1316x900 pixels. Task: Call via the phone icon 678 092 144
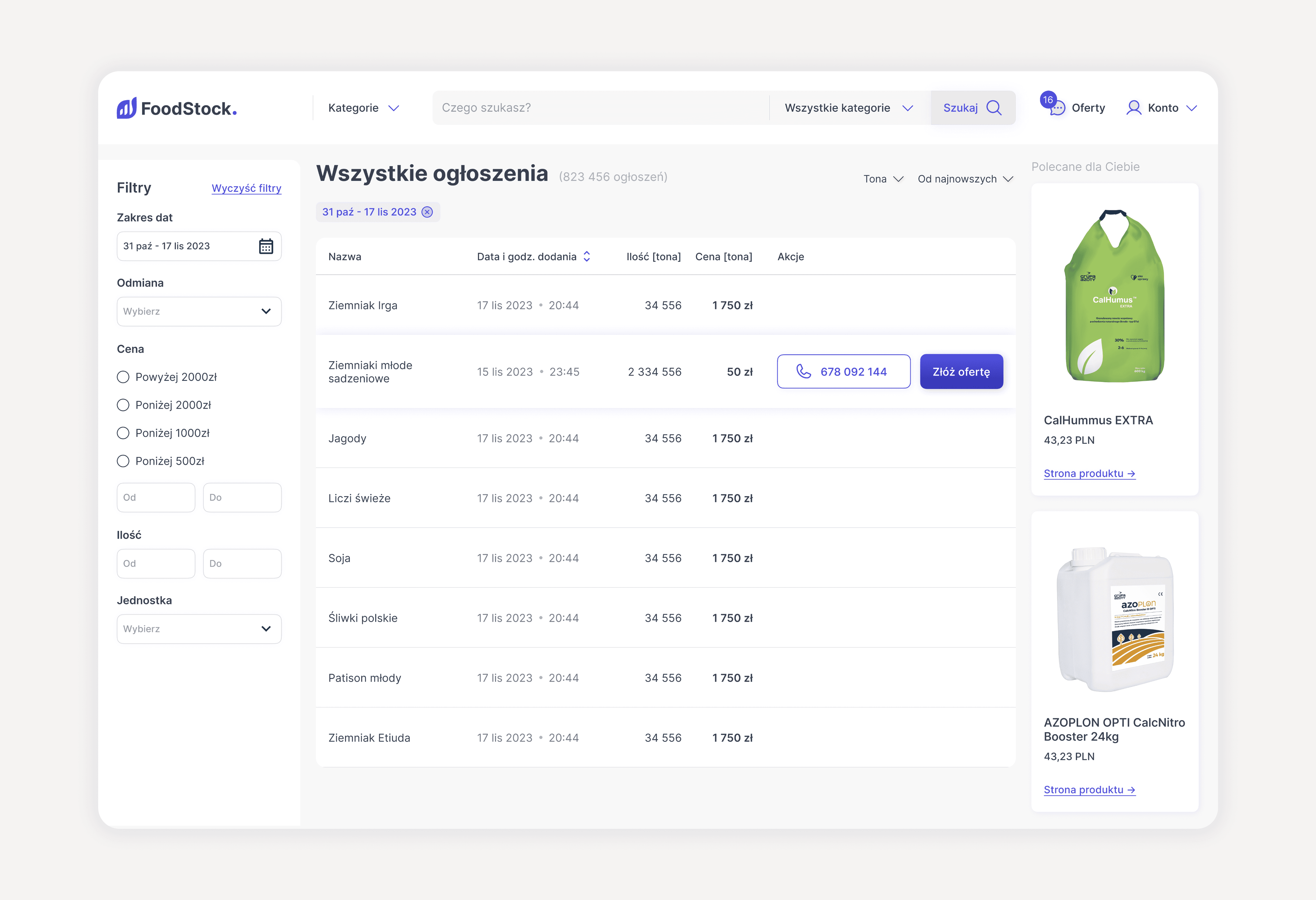point(803,372)
